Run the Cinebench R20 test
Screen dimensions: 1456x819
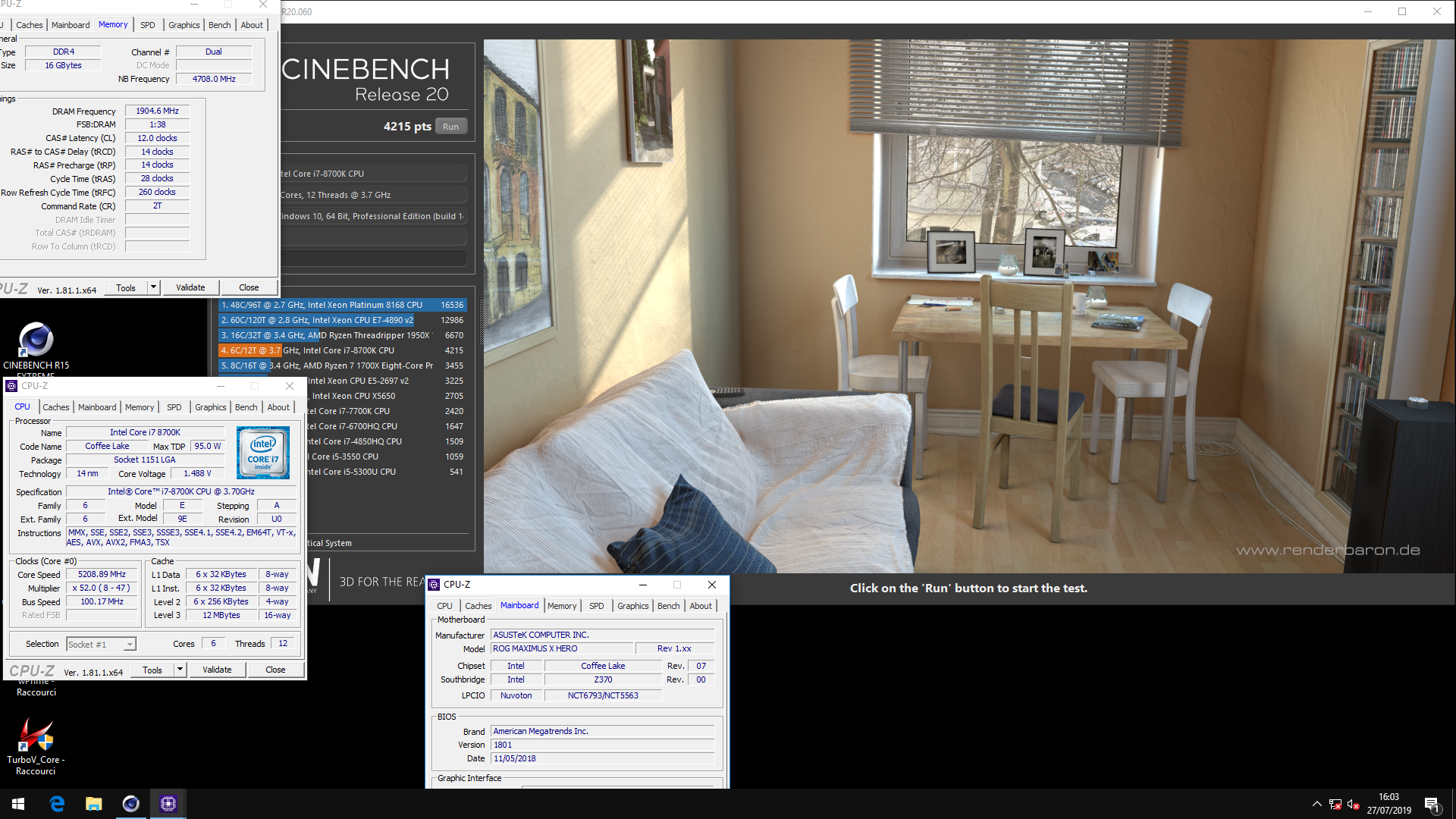pos(450,127)
